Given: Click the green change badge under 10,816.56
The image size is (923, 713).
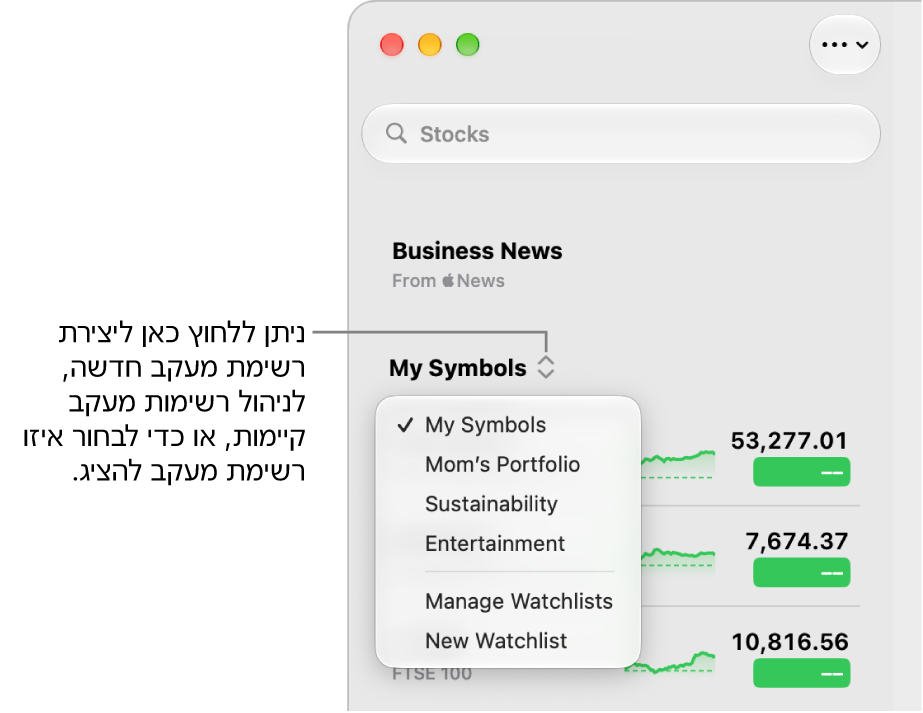Looking at the screenshot, I should tap(801, 673).
